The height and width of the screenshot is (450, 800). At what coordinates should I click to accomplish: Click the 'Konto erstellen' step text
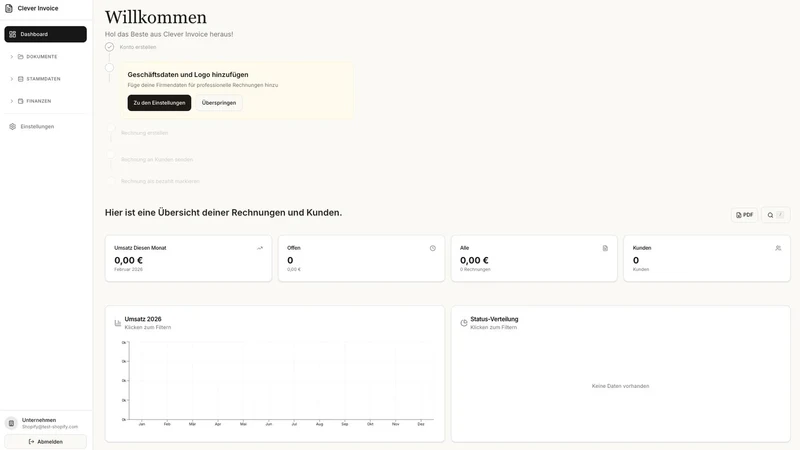pyautogui.click(x=138, y=47)
